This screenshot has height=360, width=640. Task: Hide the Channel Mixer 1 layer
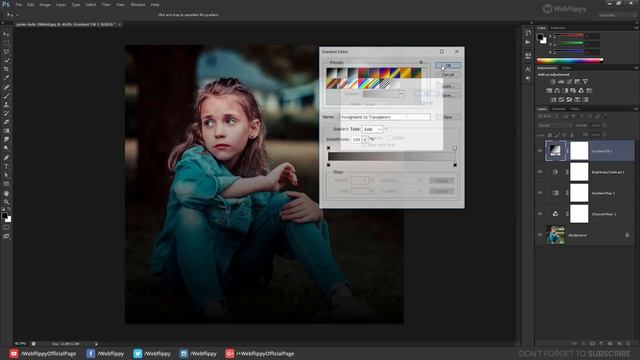pyautogui.click(x=540, y=214)
